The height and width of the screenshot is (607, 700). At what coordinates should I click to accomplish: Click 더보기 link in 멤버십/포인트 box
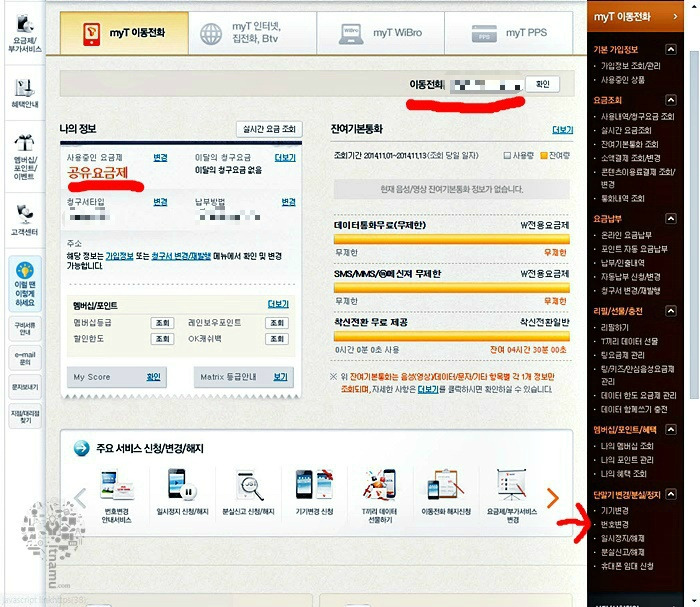coord(278,304)
